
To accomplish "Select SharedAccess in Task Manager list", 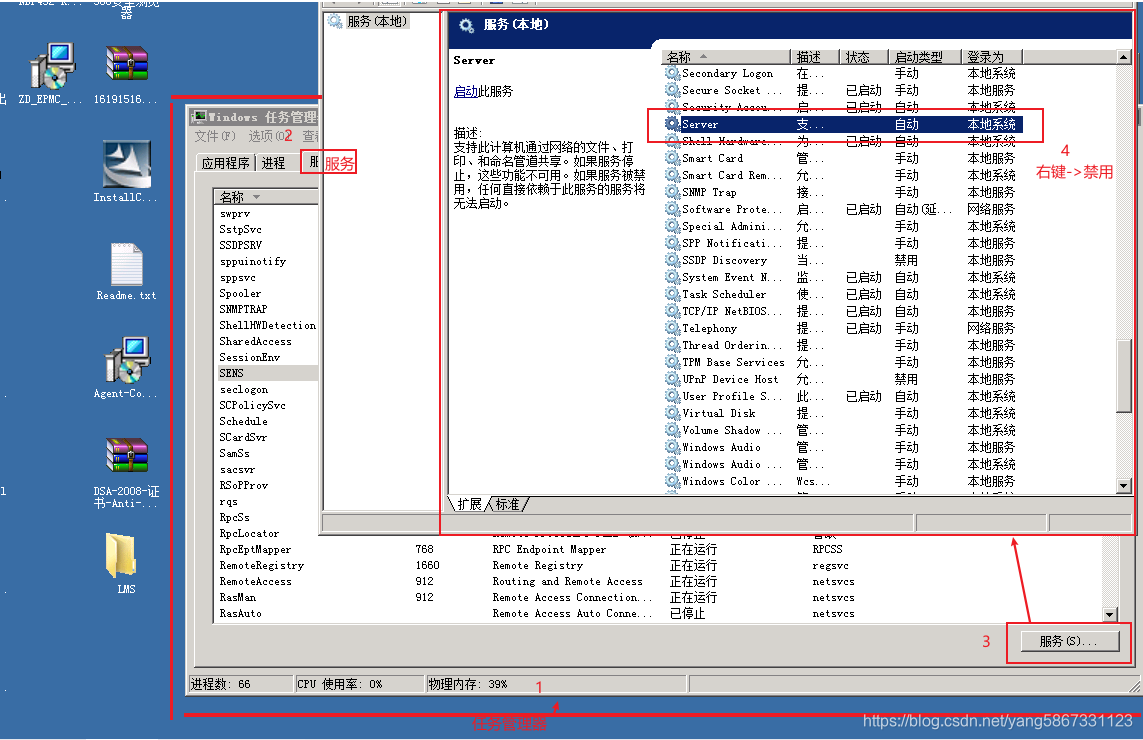I will tap(255, 341).
